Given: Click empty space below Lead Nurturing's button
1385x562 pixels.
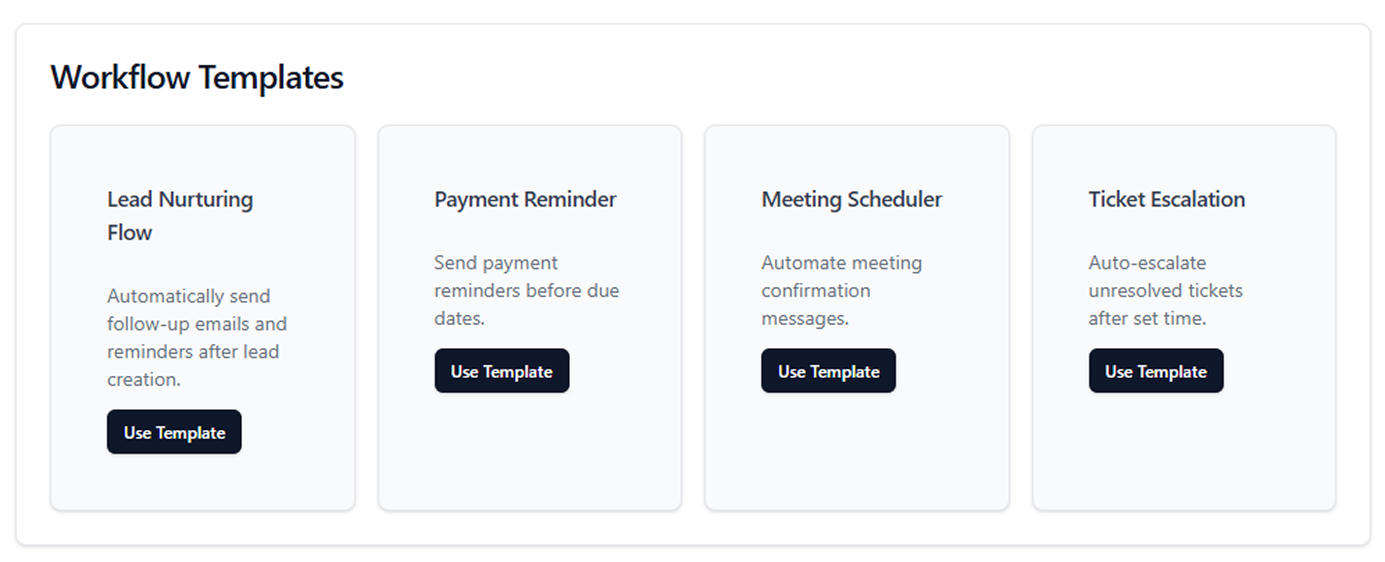Looking at the screenshot, I should pyautogui.click(x=202, y=482).
